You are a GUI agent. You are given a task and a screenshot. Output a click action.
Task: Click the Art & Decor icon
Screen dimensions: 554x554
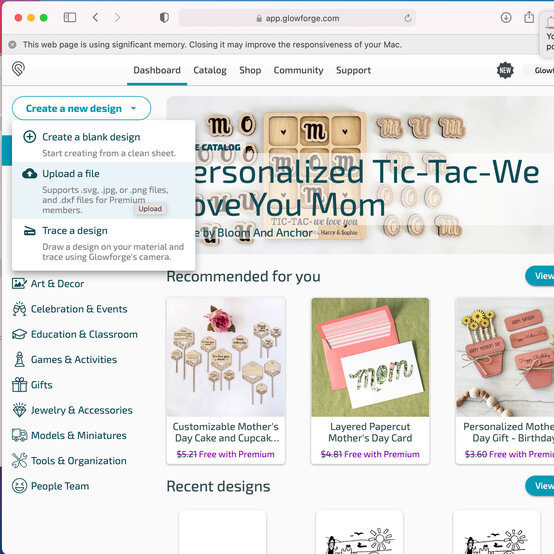19,283
